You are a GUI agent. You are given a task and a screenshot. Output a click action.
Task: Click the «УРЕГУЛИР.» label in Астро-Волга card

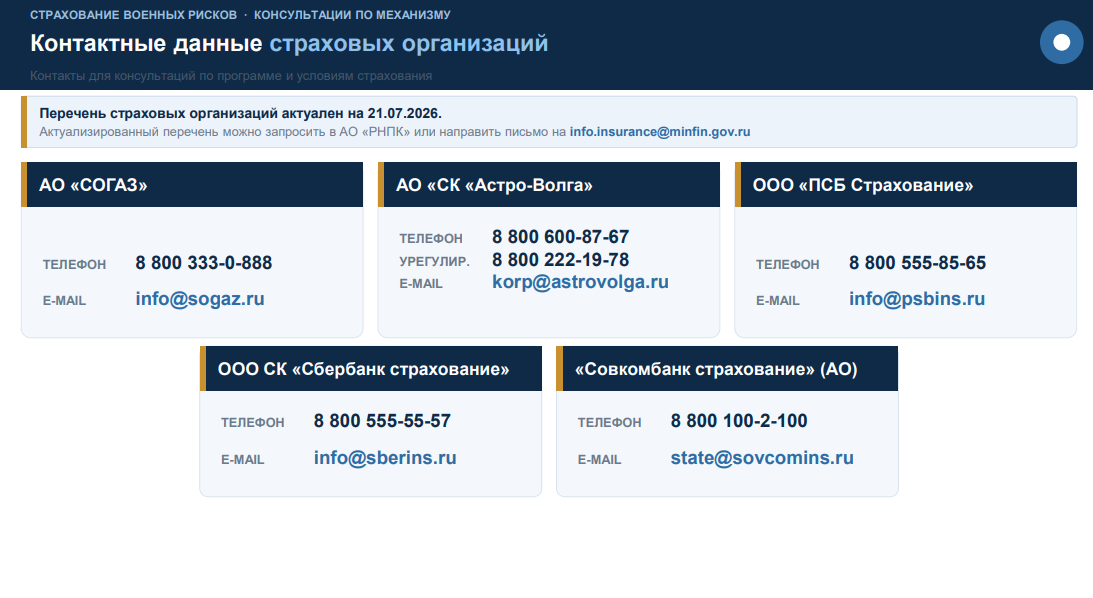click(x=434, y=261)
